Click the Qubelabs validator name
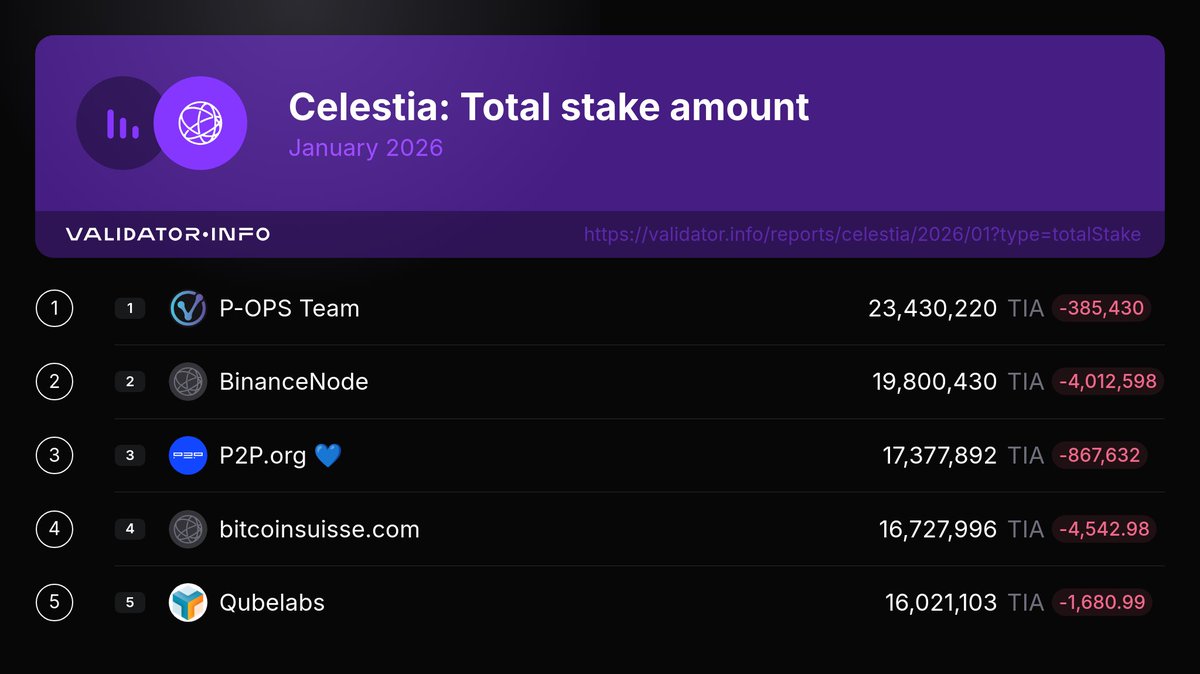 272,603
